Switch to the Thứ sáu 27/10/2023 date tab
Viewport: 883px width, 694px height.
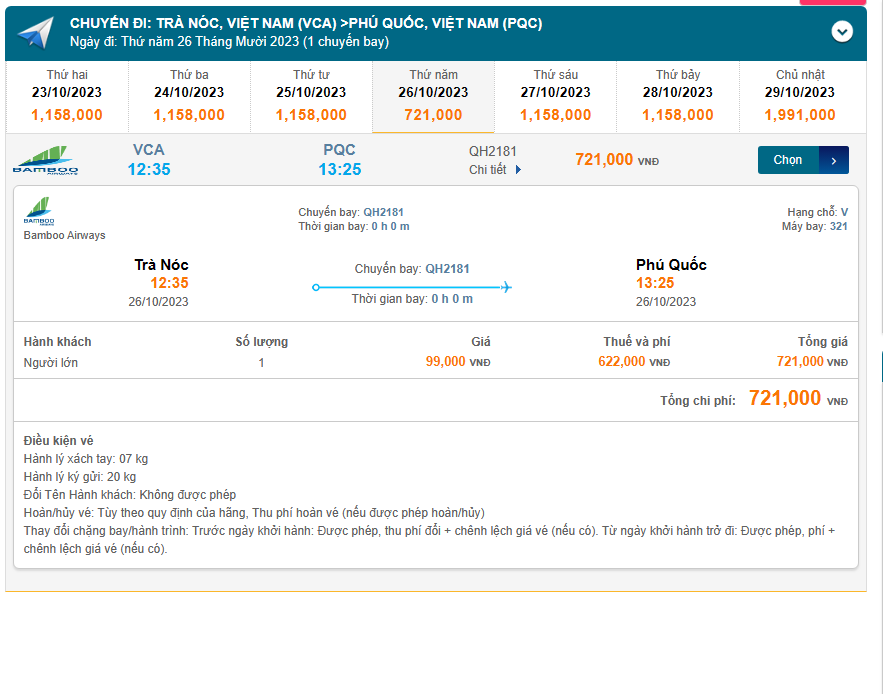click(x=556, y=96)
